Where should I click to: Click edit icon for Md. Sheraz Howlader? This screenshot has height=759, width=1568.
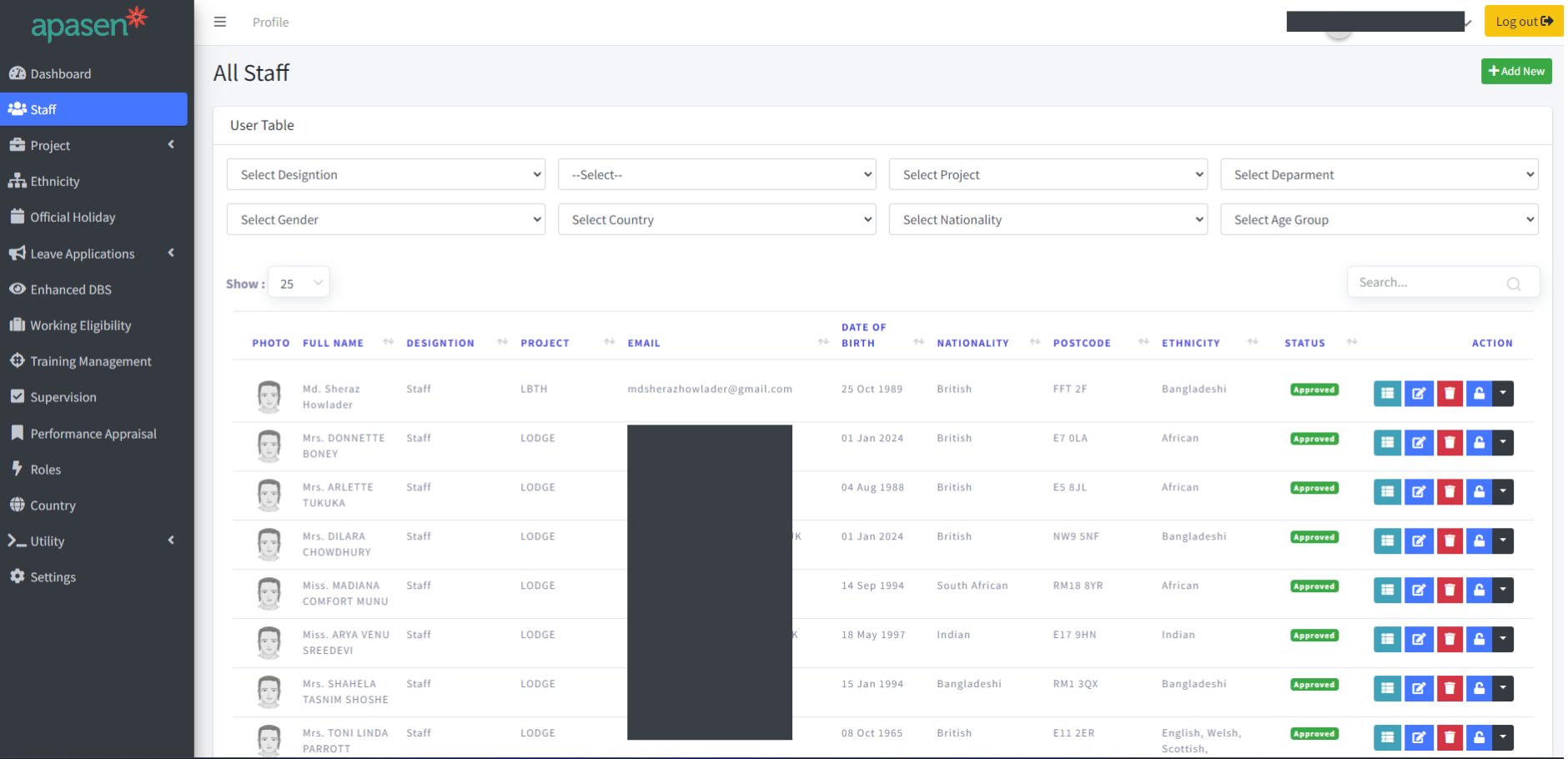pyautogui.click(x=1418, y=394)
